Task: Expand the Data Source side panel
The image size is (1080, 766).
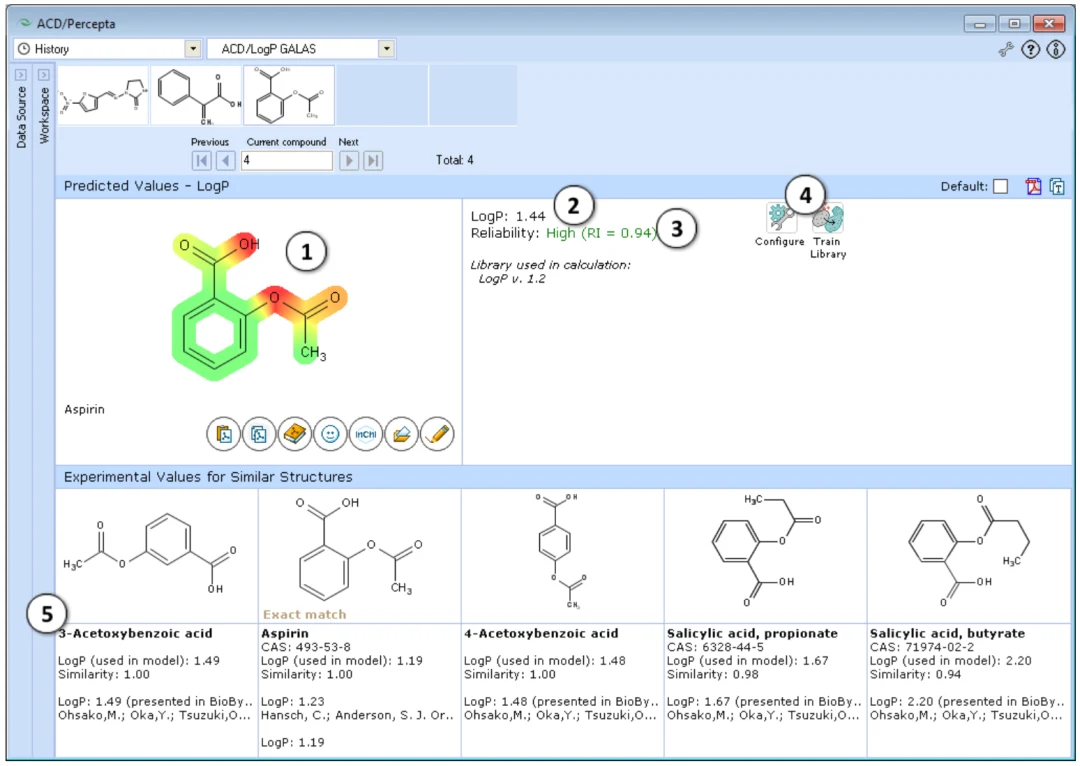Action: click(x=21, y=75)
